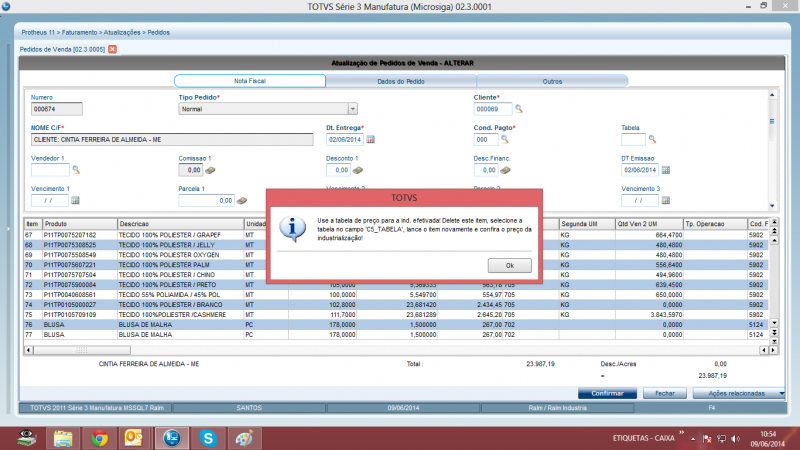Open the Dt. Entrega calendar icon

pyautogui.click(x=371, y=139)
